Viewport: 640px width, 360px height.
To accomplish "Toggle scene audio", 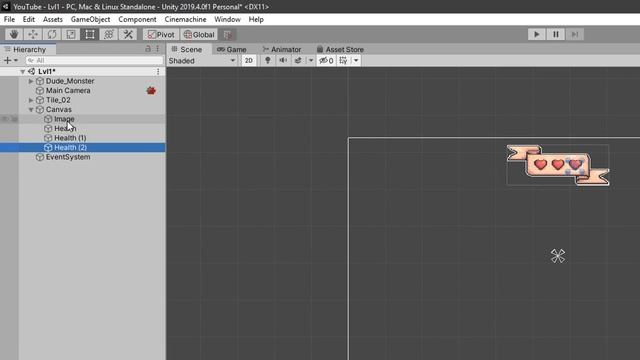I will 283,60.
